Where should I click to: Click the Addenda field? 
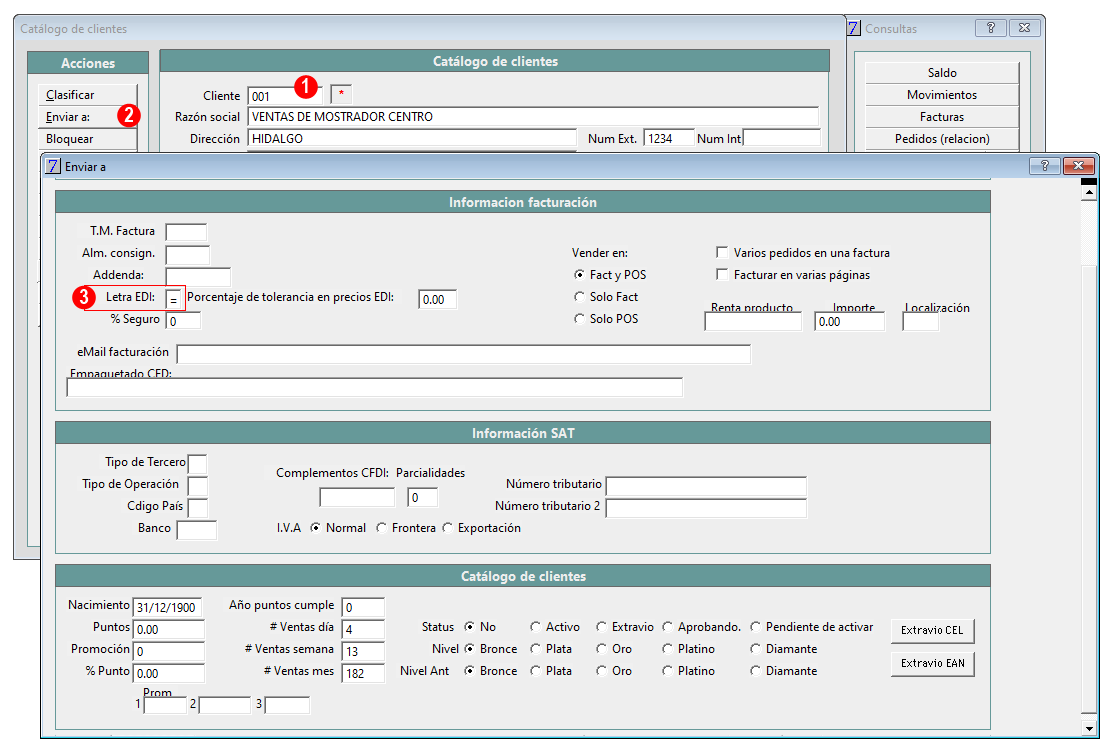[x=198, y=276]
